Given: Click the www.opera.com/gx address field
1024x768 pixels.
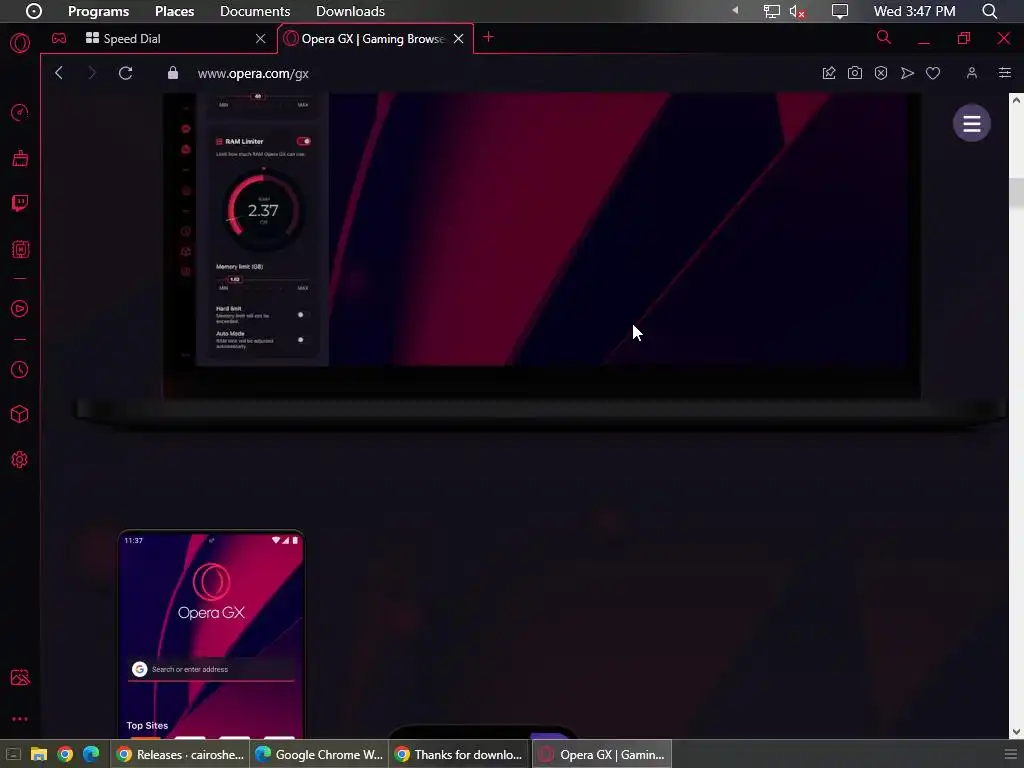Looking at the screenshot, I should click(253, 73).
